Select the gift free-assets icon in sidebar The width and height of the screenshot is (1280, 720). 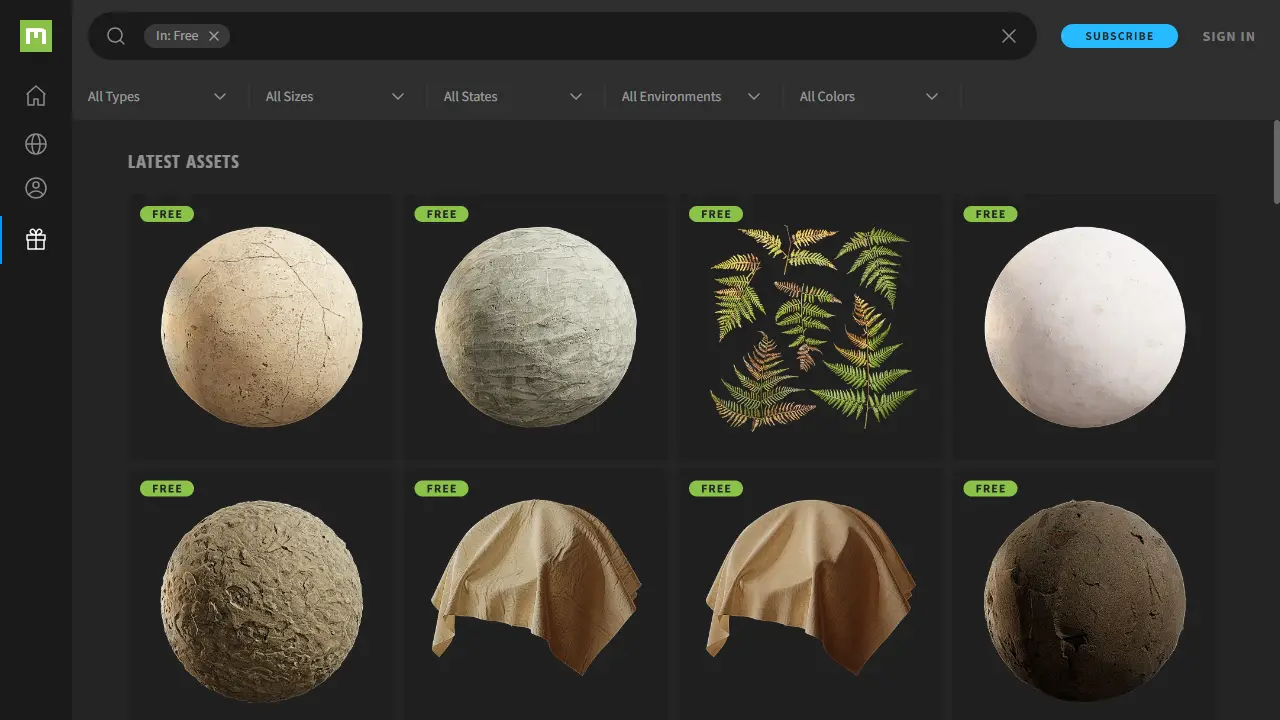point(35,239)
